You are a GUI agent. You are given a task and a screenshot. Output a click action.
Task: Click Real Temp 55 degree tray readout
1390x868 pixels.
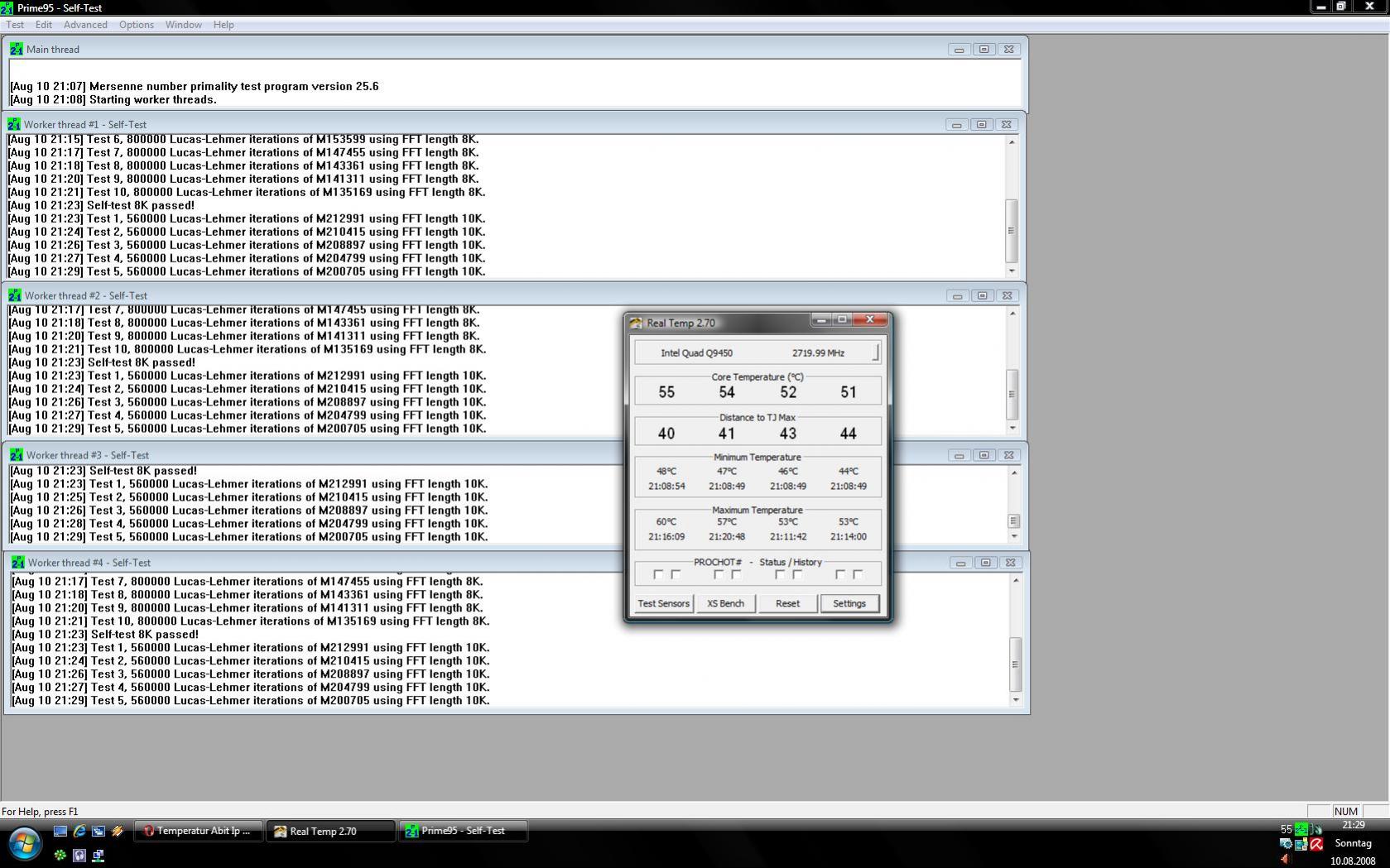(x=1286, y=828)
